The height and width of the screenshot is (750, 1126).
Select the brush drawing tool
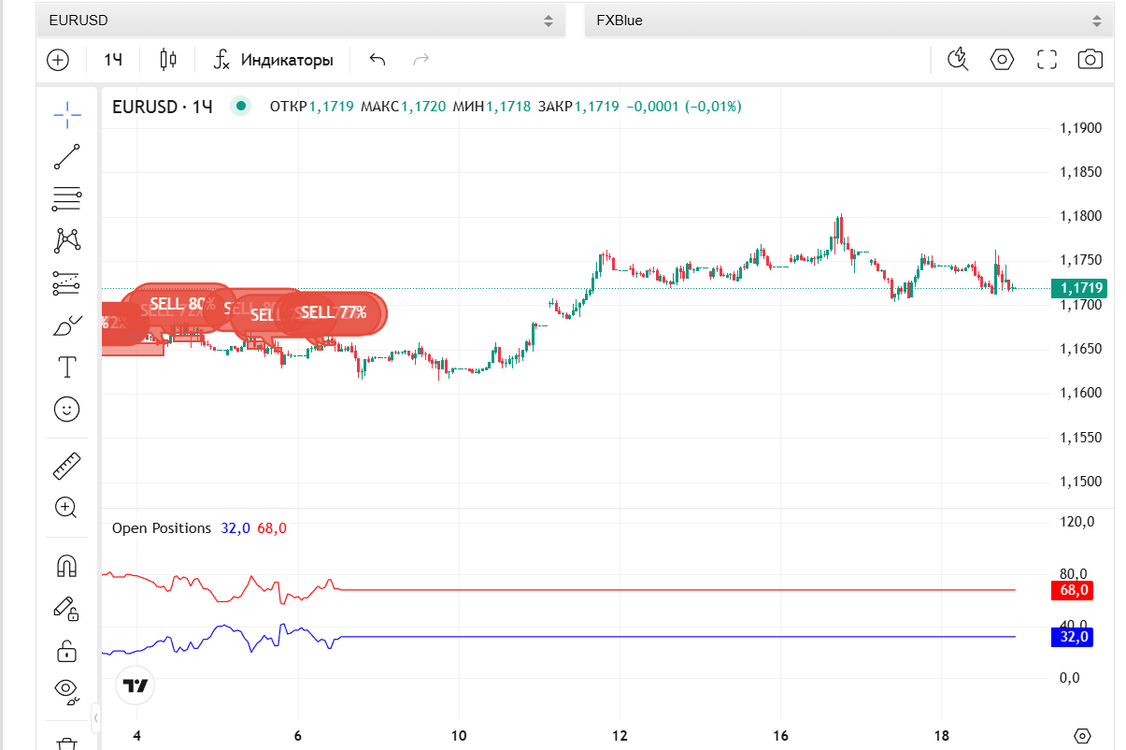pos(67,325)
